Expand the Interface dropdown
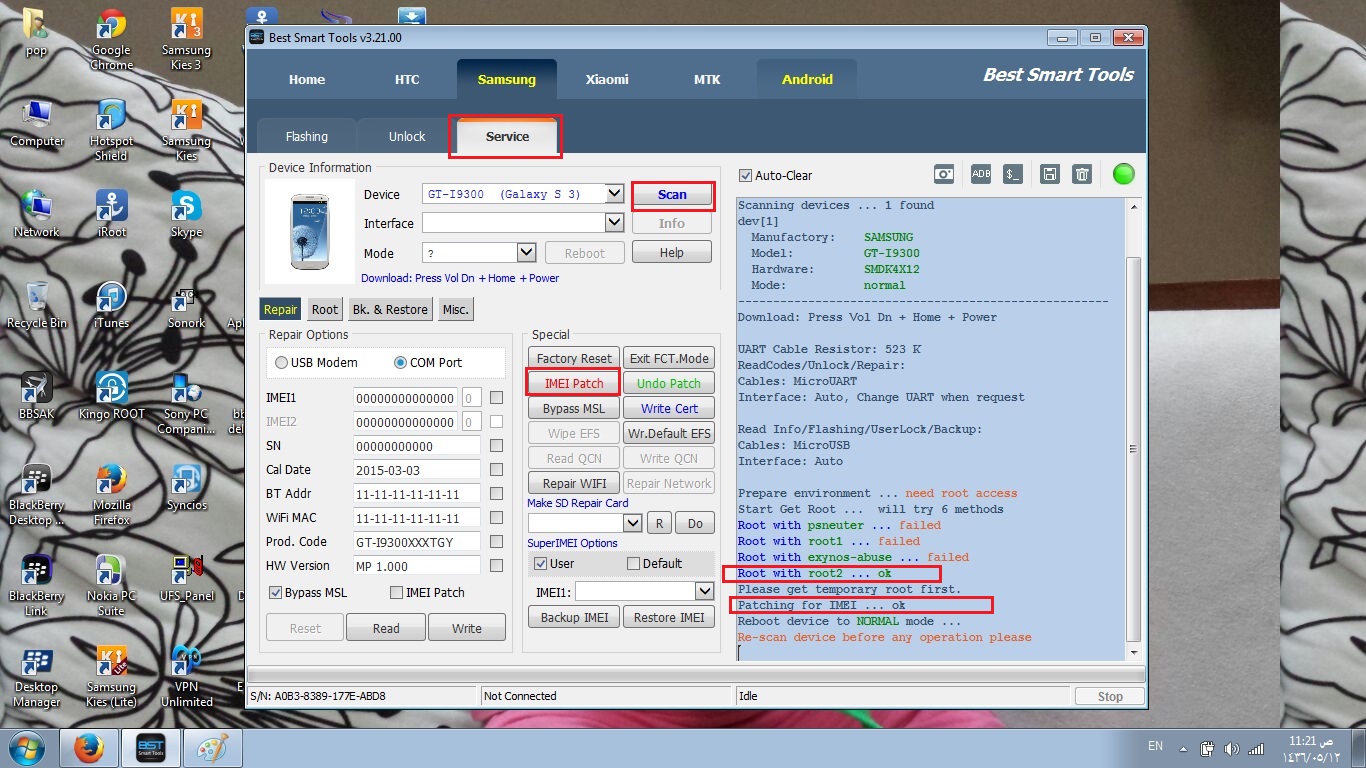 click(614, 222)
